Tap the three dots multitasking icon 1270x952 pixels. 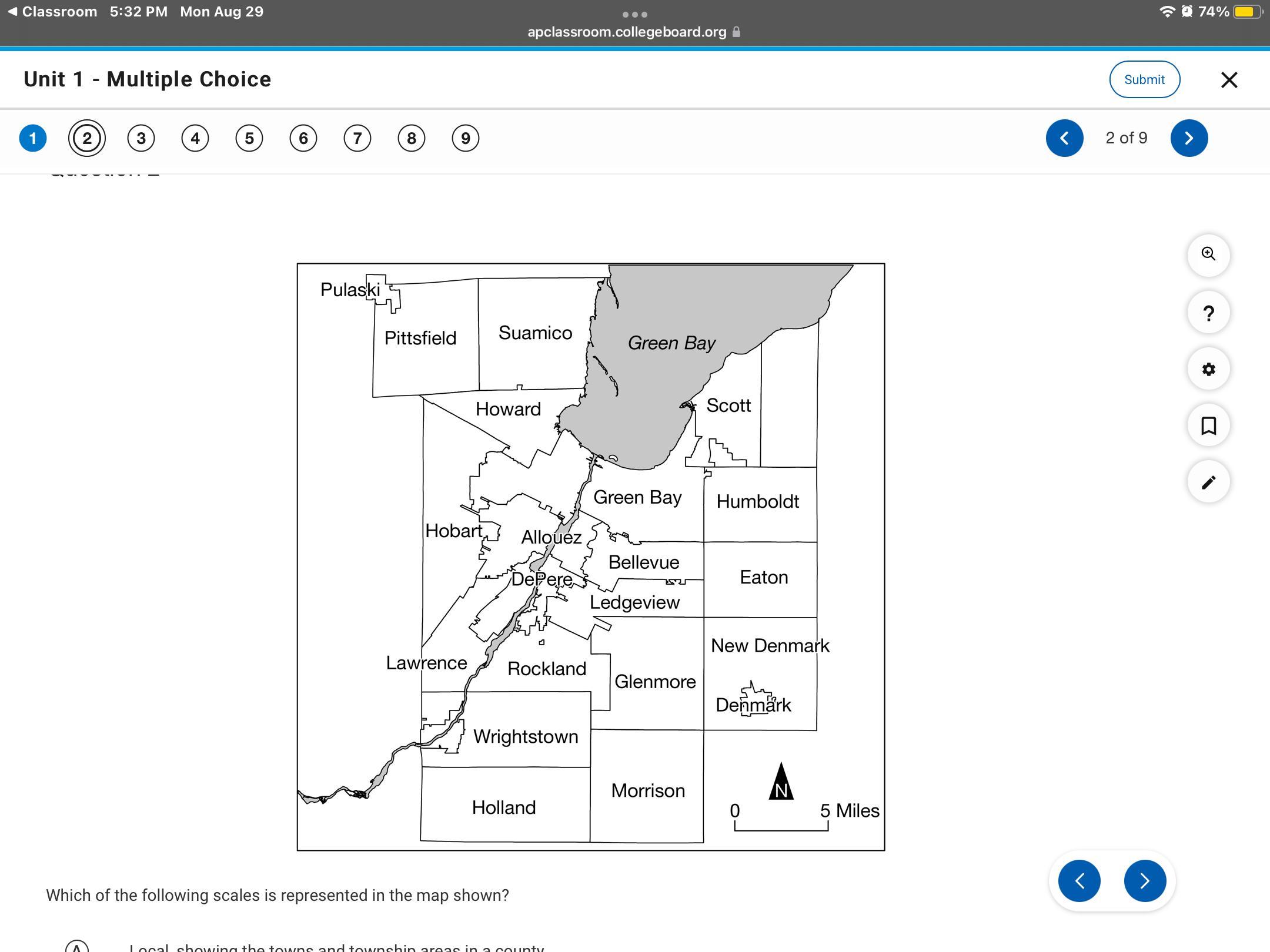[634, 14]
